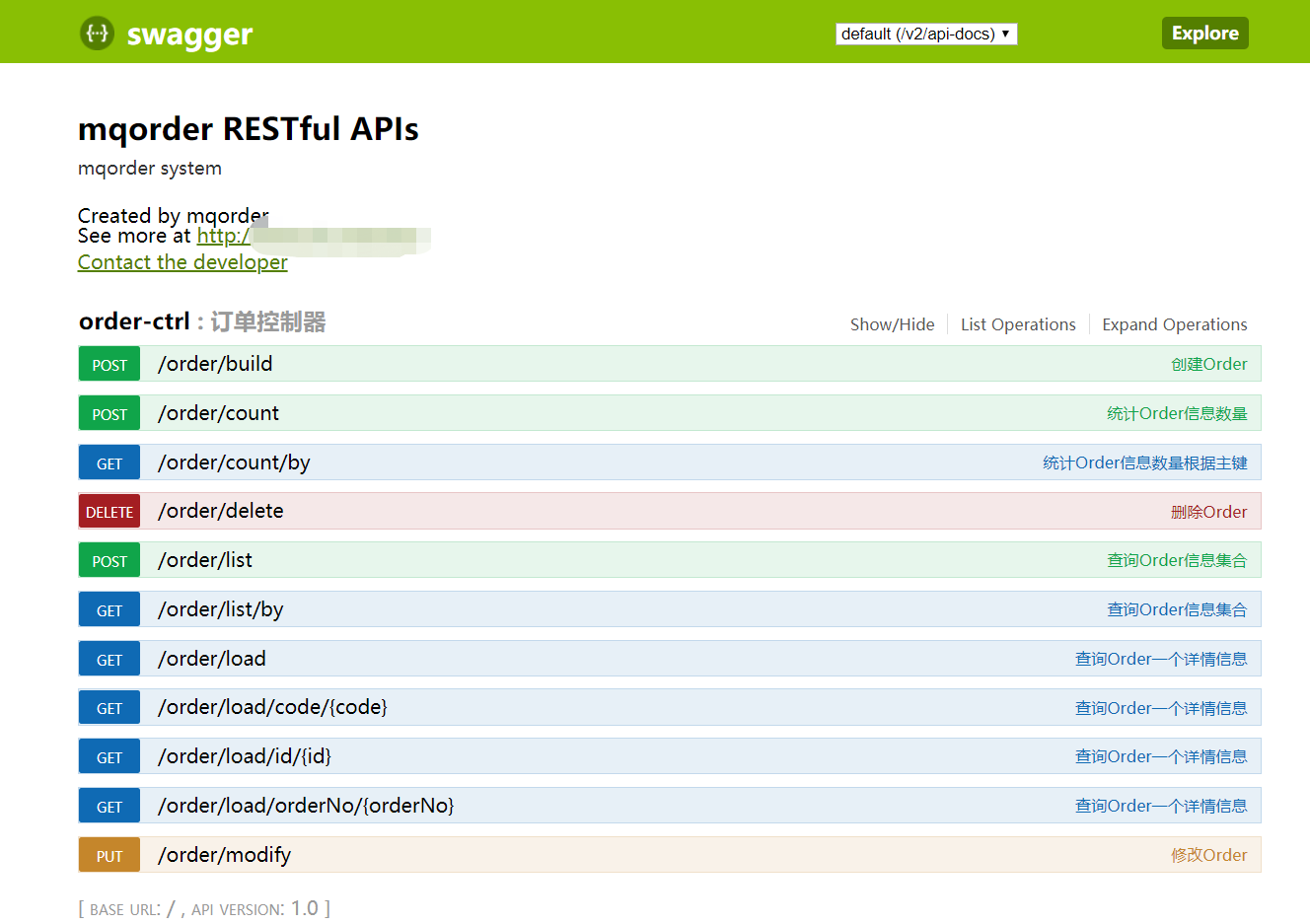The image size is (1310, 924).
Task: Click the Explore button
Action: coord(1204,33)
